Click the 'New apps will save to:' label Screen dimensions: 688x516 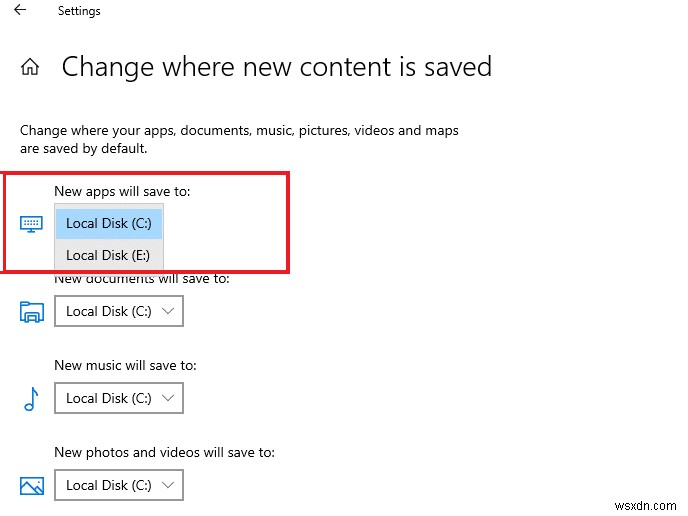click(122, 190)
